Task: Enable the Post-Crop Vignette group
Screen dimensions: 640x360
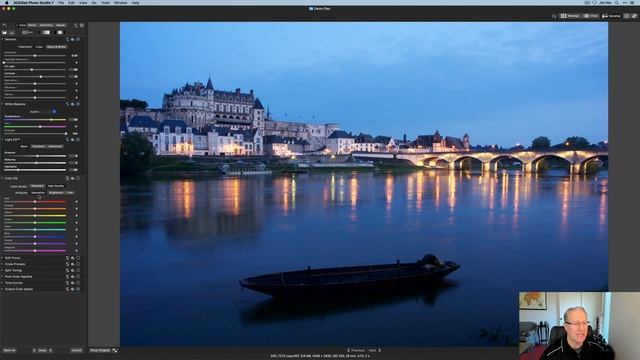Action: [78, 276]
